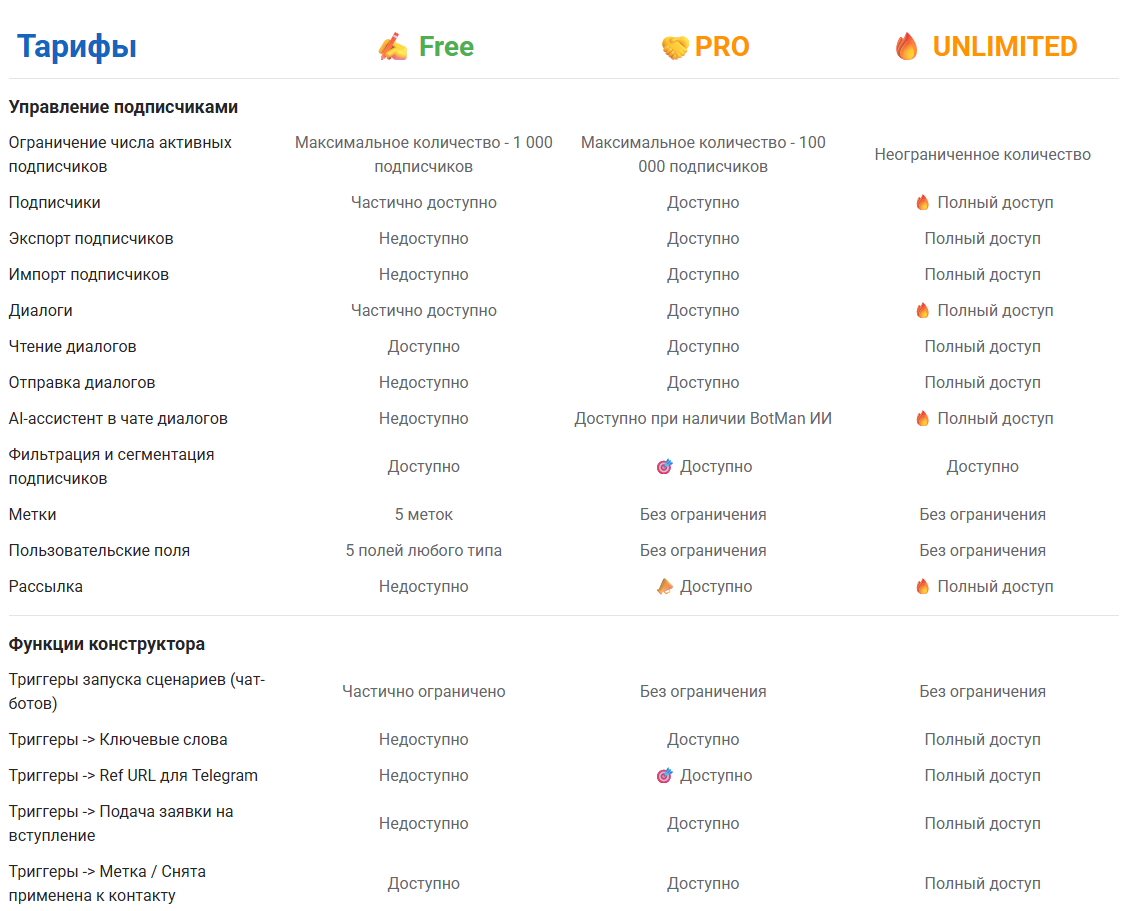
Task: Click fire icon in Диалоги row
Action: pos(923,311)
